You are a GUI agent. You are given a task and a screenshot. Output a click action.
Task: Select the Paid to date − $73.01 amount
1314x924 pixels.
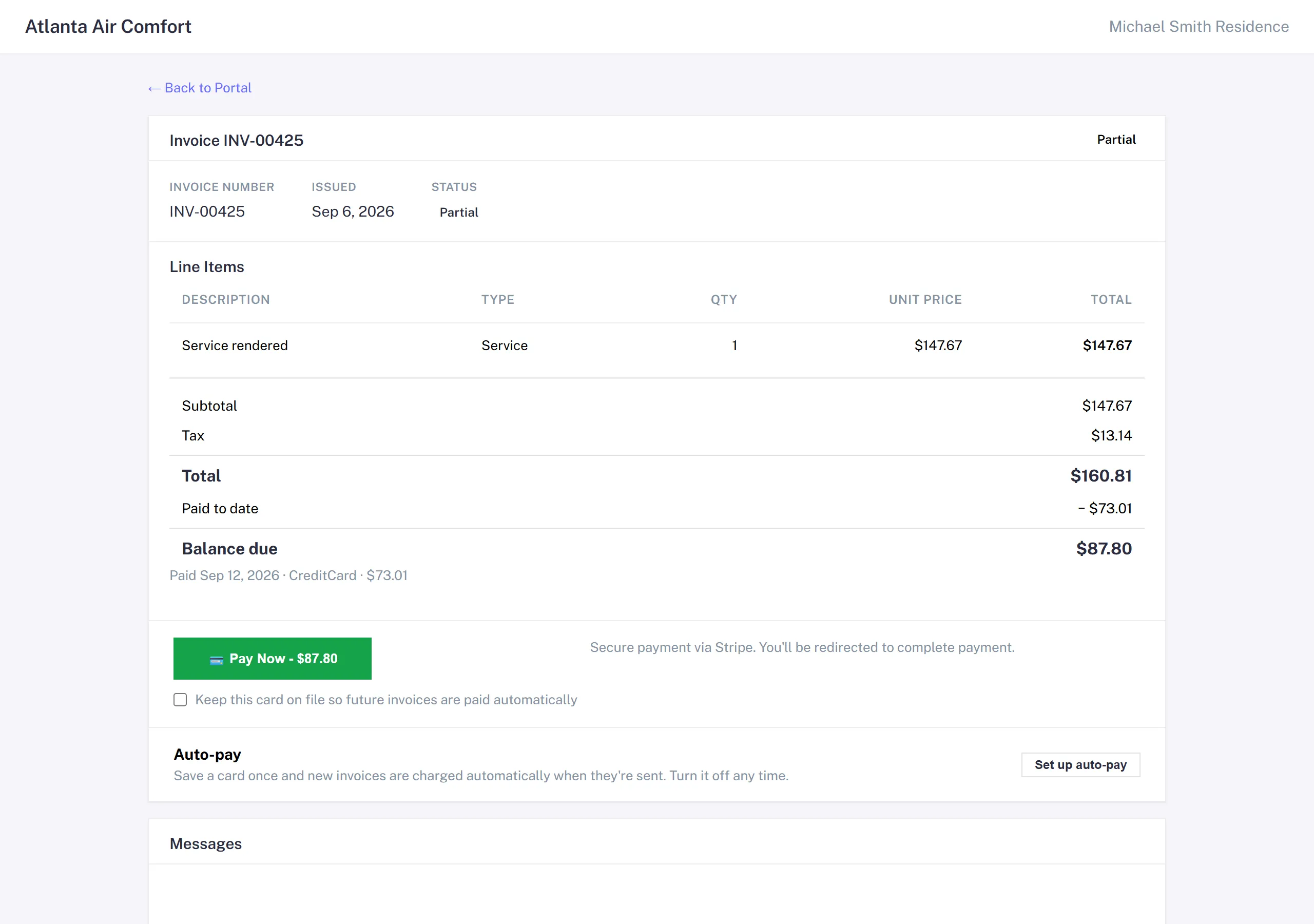coord(1105,508)
